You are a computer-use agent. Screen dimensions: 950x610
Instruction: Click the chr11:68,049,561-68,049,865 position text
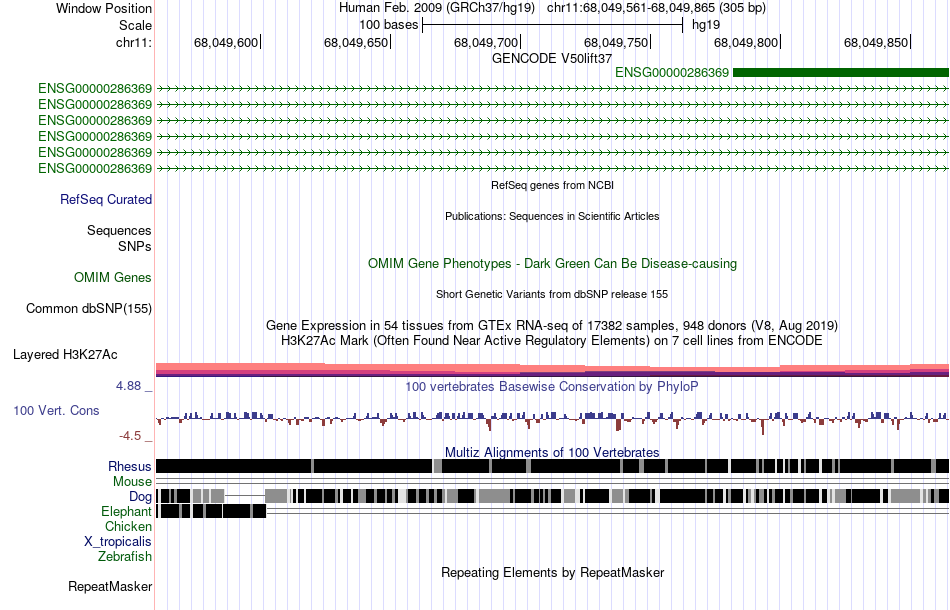coord(656,8)
